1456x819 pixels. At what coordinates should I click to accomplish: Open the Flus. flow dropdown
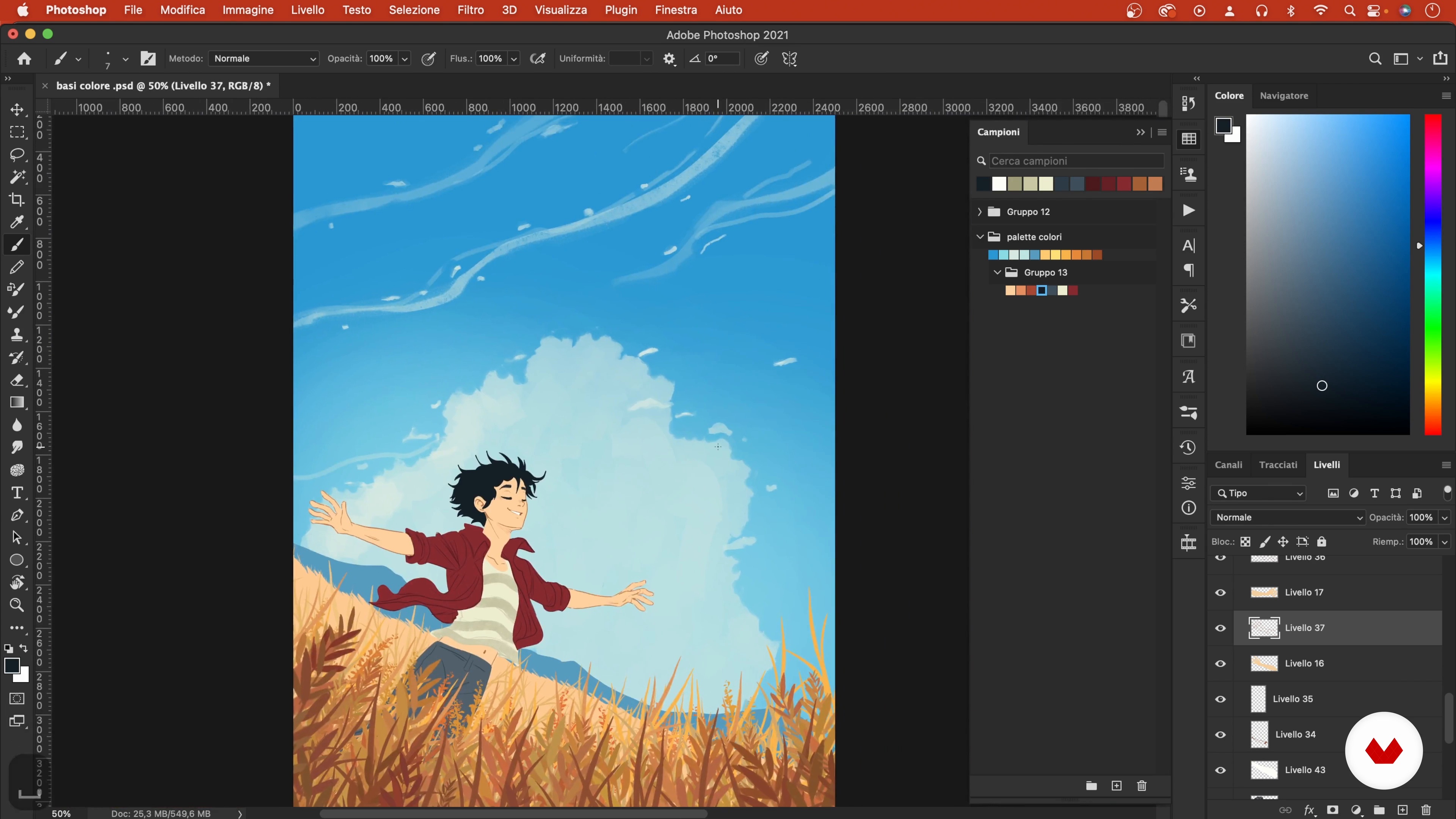pos(514,59)
